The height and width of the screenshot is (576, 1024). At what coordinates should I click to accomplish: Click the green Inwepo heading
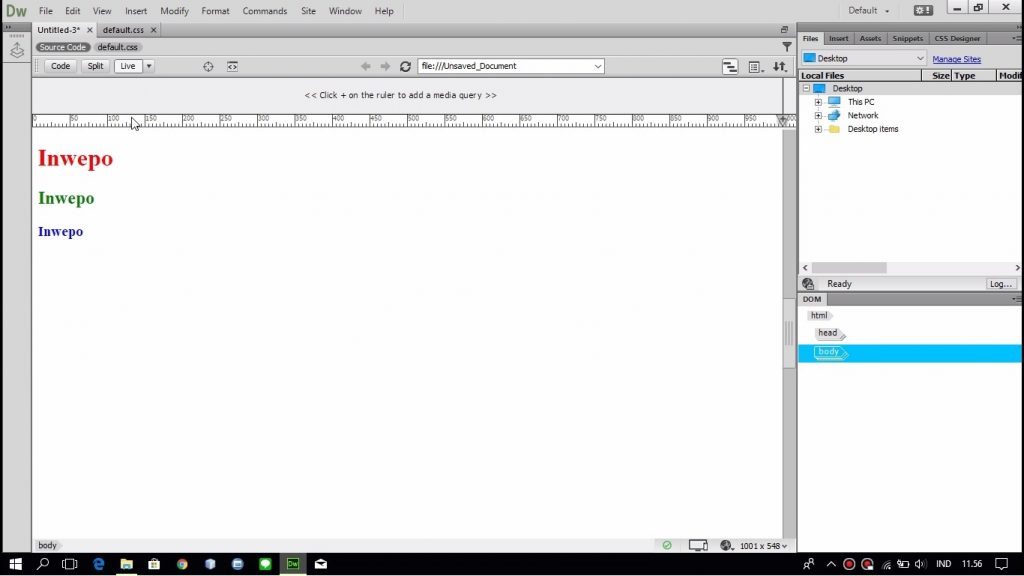pyautogui.click(x=66, y=199)
